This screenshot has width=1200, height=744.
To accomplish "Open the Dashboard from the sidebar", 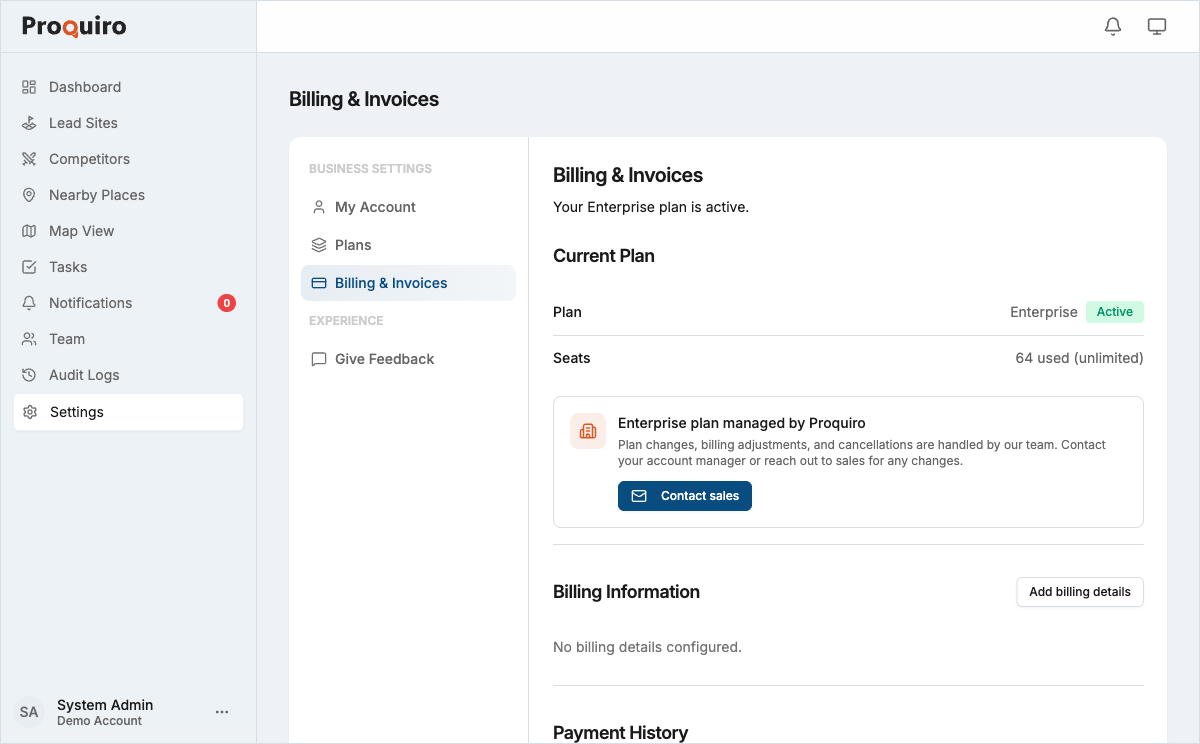I will 85,87.
